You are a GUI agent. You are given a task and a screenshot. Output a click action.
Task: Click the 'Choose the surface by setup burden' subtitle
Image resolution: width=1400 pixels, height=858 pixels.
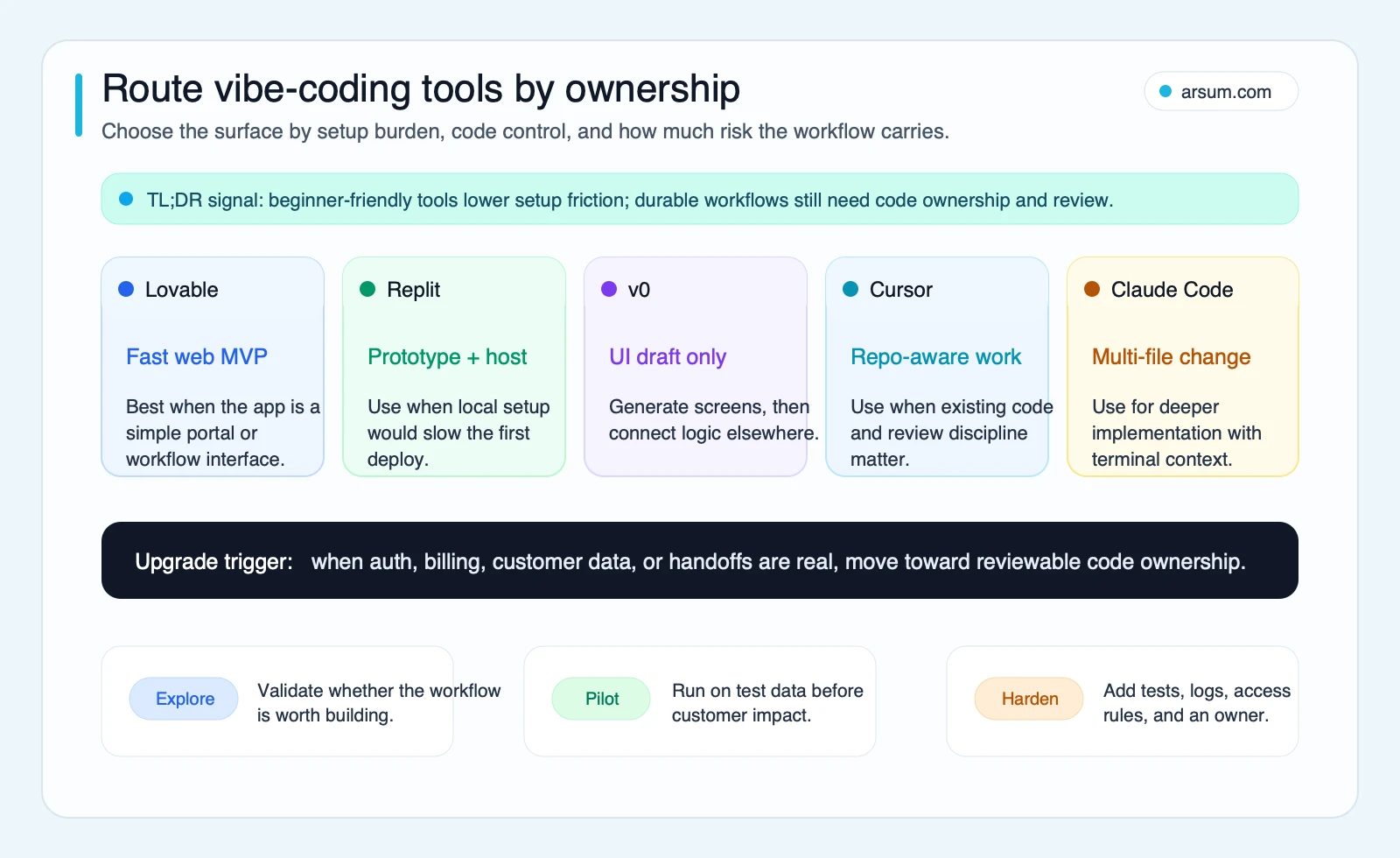[525, 131]
